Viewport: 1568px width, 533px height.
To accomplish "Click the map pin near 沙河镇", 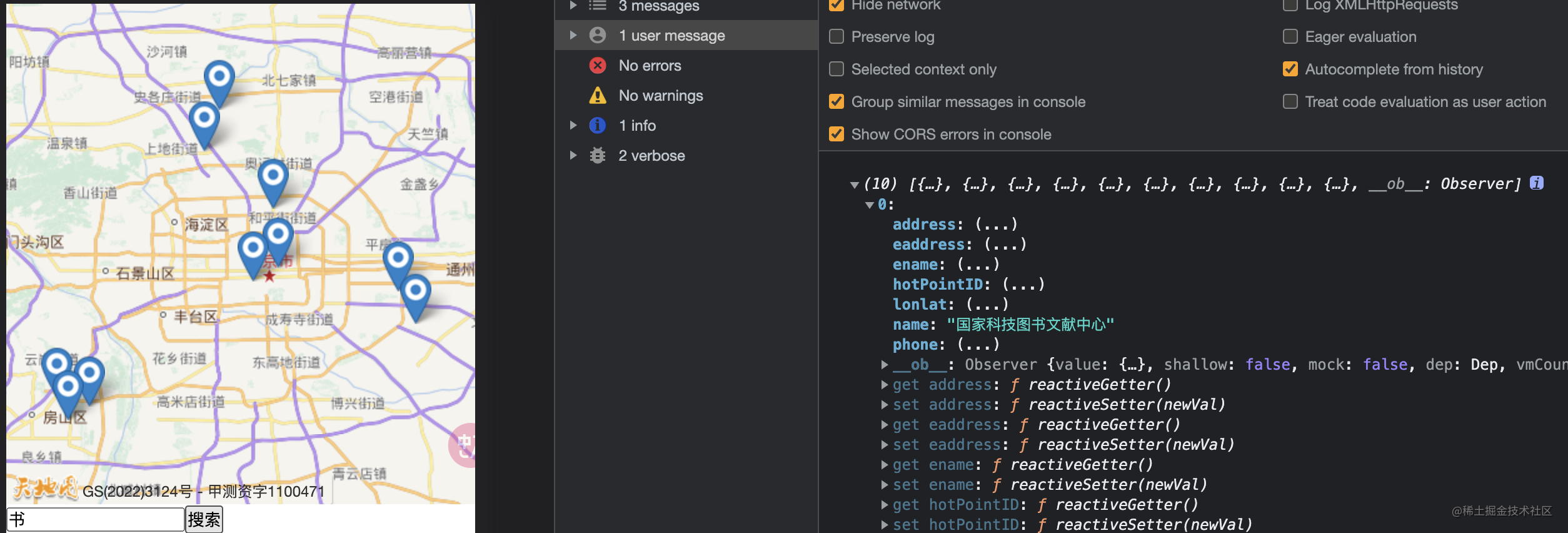I will coord(219,79).
